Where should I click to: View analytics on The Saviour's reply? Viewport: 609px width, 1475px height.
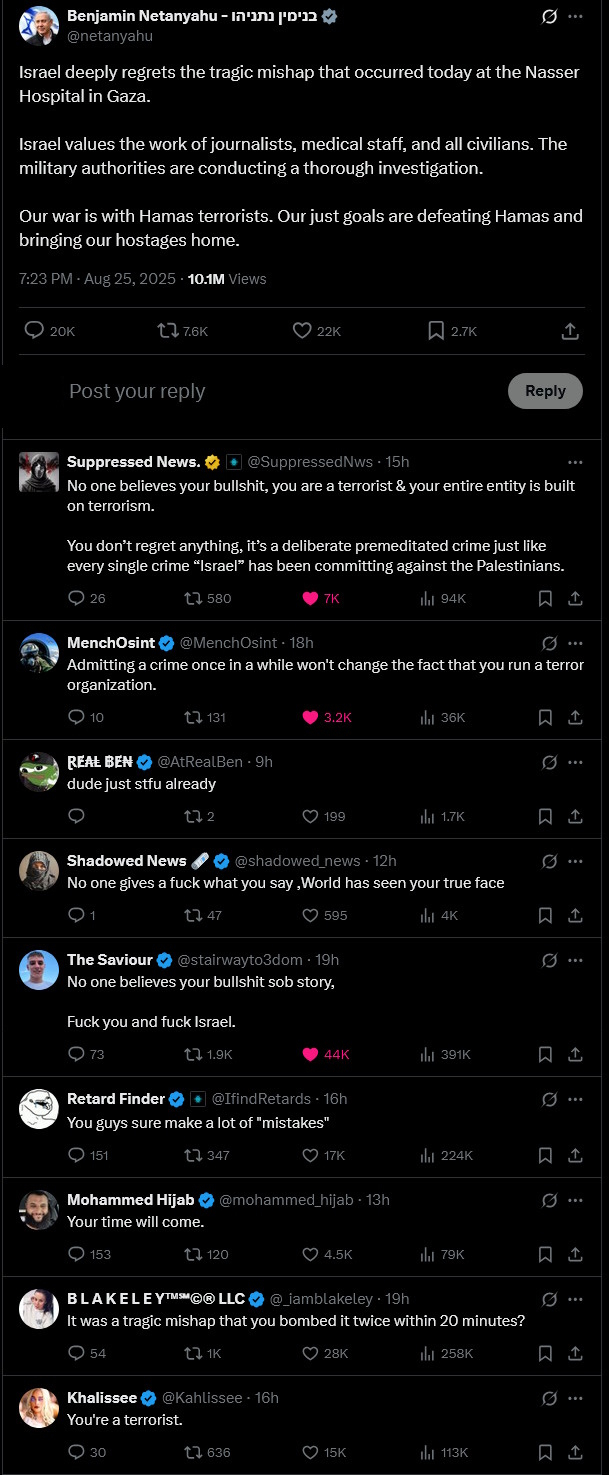coord(427,1054)
